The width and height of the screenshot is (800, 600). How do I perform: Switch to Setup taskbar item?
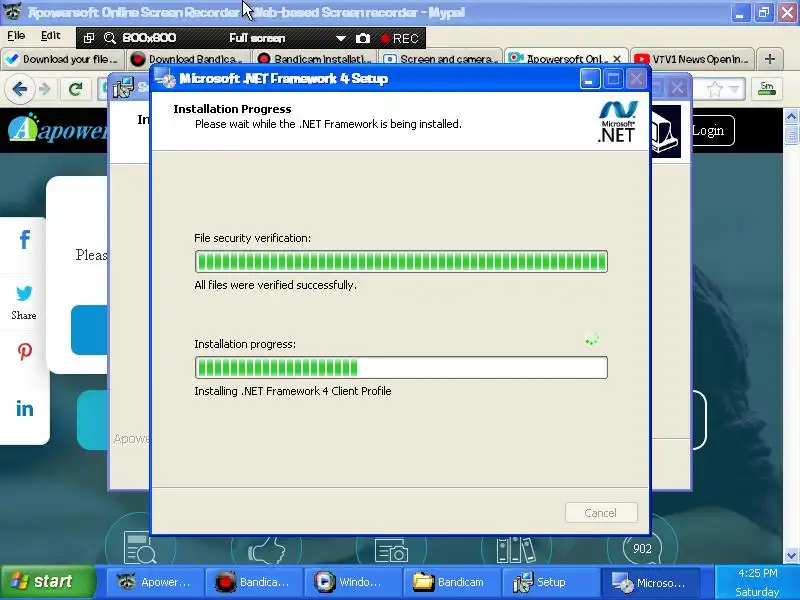point(550,582)
